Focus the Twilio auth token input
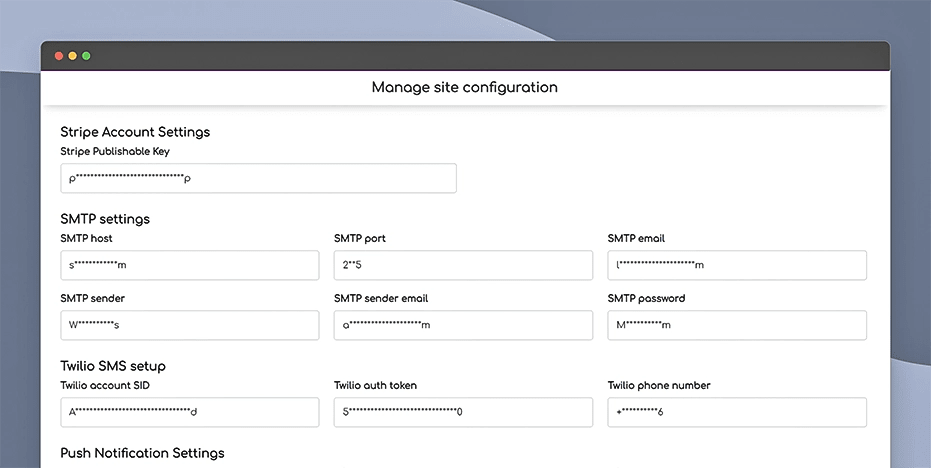Screen dimensions: 931x468 [463, 412]
